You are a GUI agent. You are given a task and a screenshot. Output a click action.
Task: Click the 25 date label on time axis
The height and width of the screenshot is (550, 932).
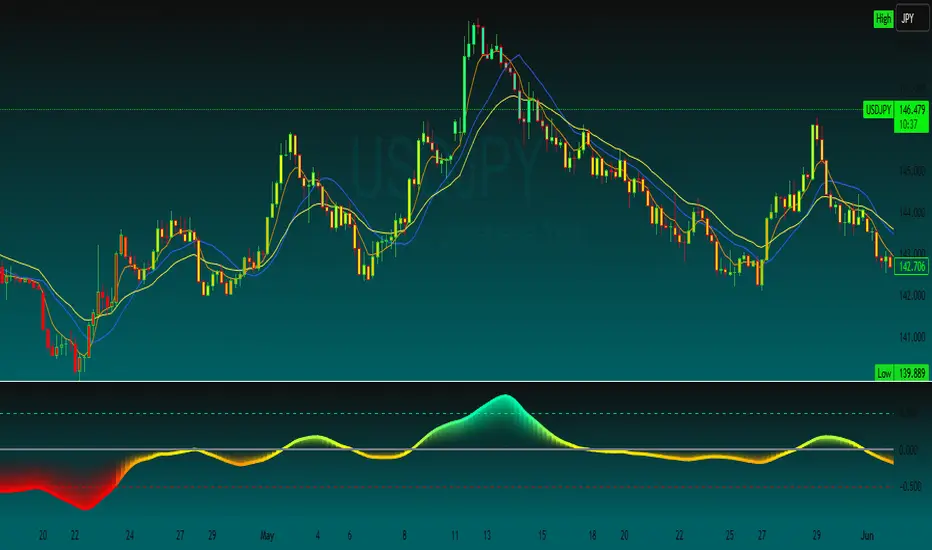[730, 536]
